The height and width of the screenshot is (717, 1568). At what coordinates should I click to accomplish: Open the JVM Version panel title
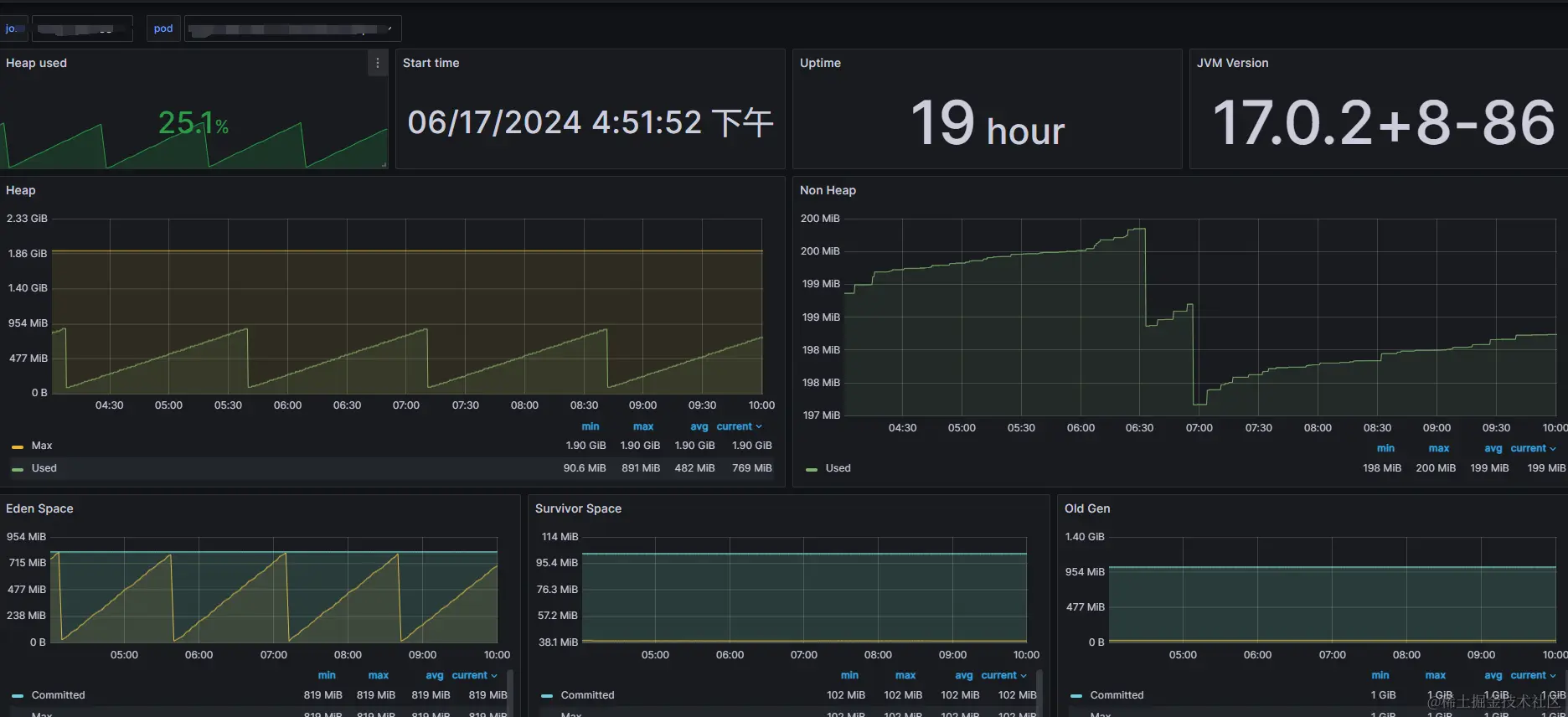(1232, 63)
